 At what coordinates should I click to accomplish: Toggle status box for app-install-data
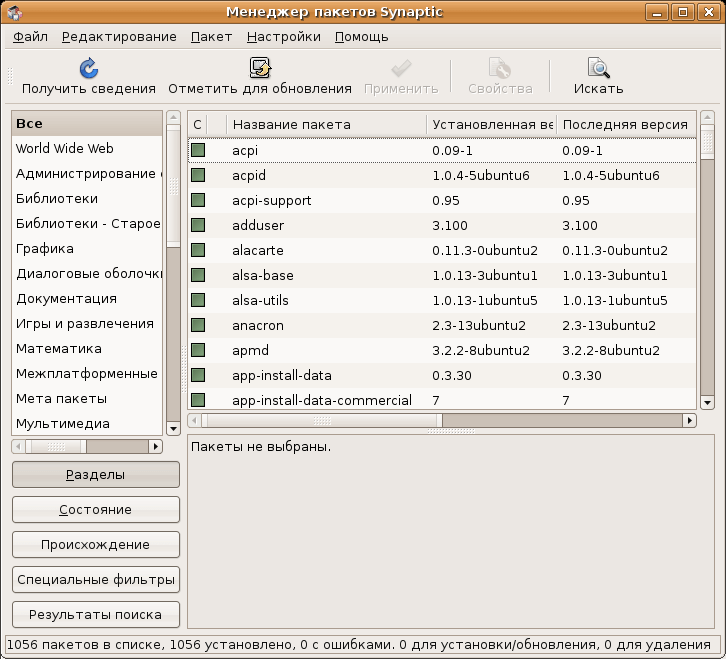[198, 375]
